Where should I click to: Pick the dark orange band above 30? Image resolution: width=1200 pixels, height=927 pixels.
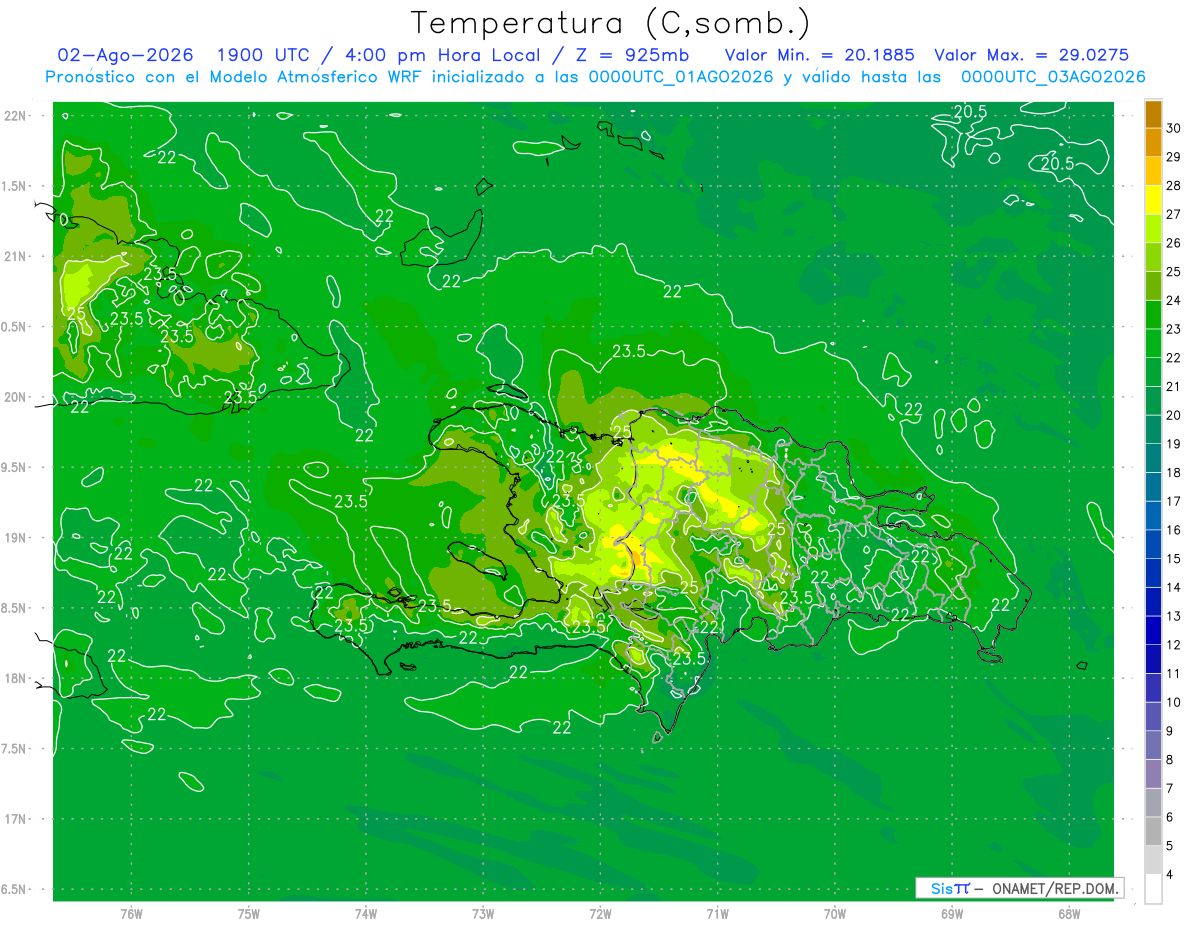(x=1153, y=114)
